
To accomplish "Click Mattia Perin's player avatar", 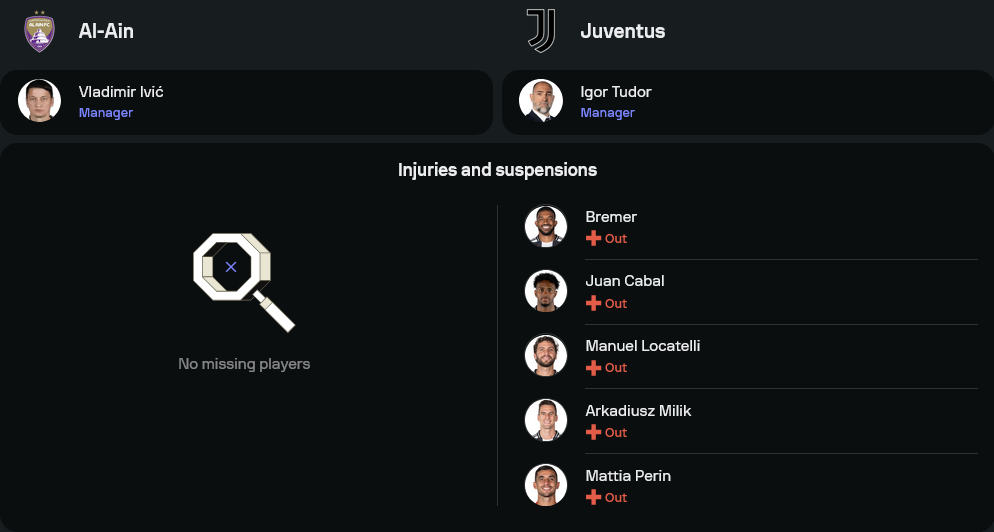I will click(546, 485).
